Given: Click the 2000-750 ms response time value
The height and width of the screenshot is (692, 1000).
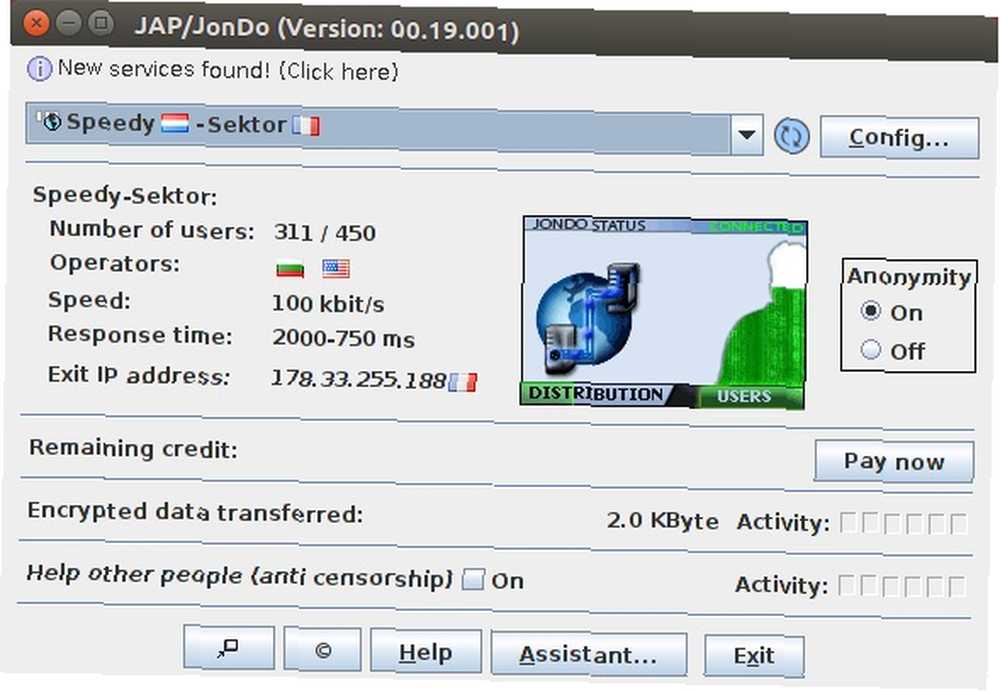Looking at the screenshot, I should [343, 338].
